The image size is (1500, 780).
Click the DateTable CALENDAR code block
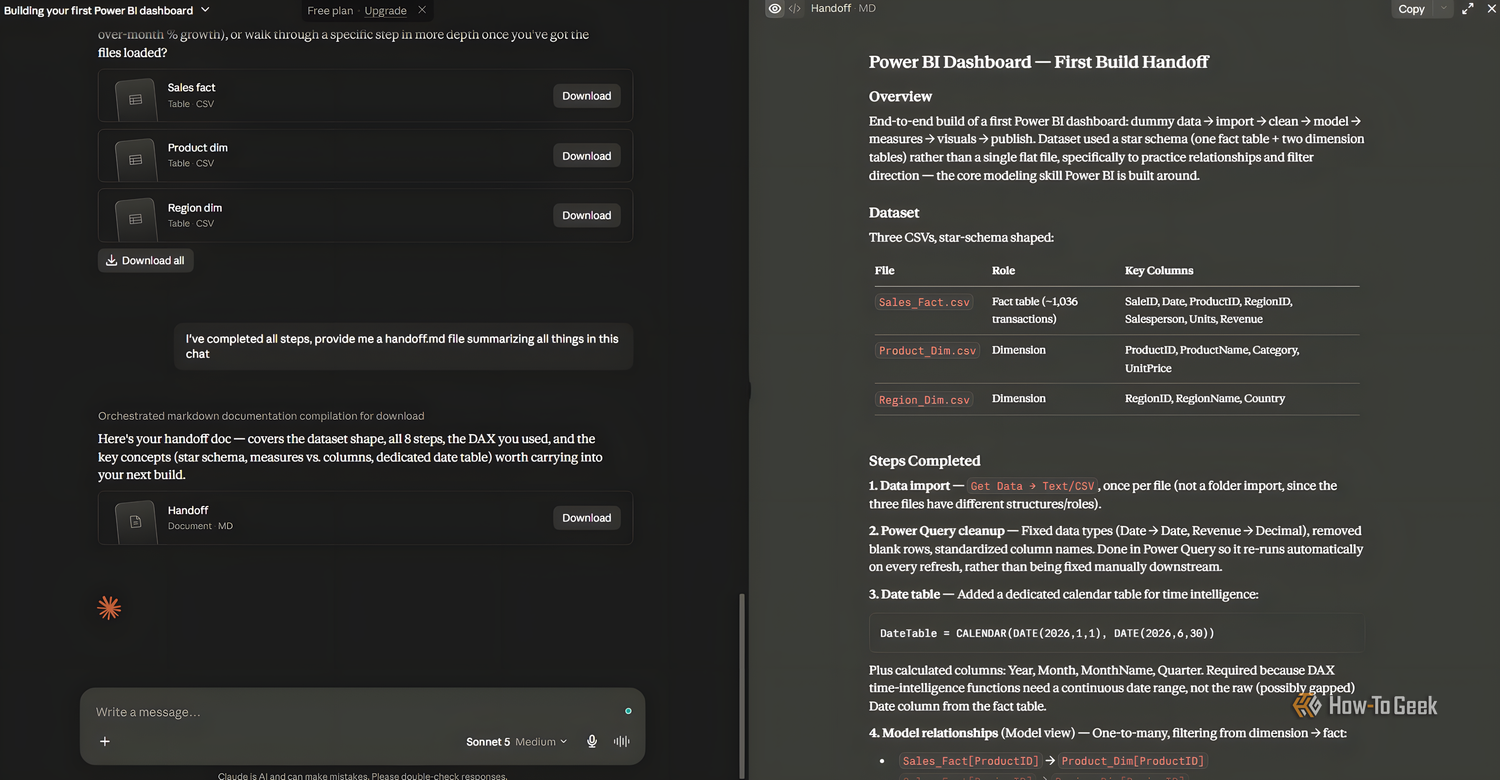click(x=1116, y=633)
